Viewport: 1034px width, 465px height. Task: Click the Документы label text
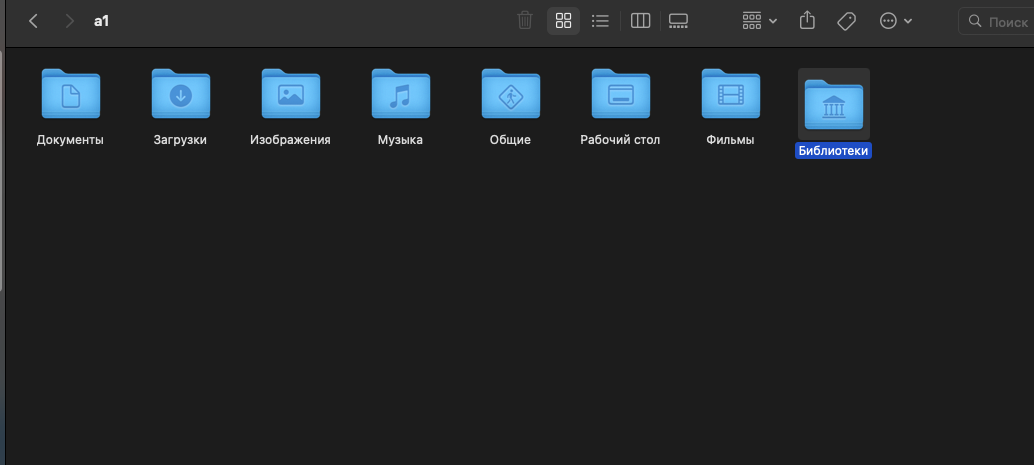[70, 140]
